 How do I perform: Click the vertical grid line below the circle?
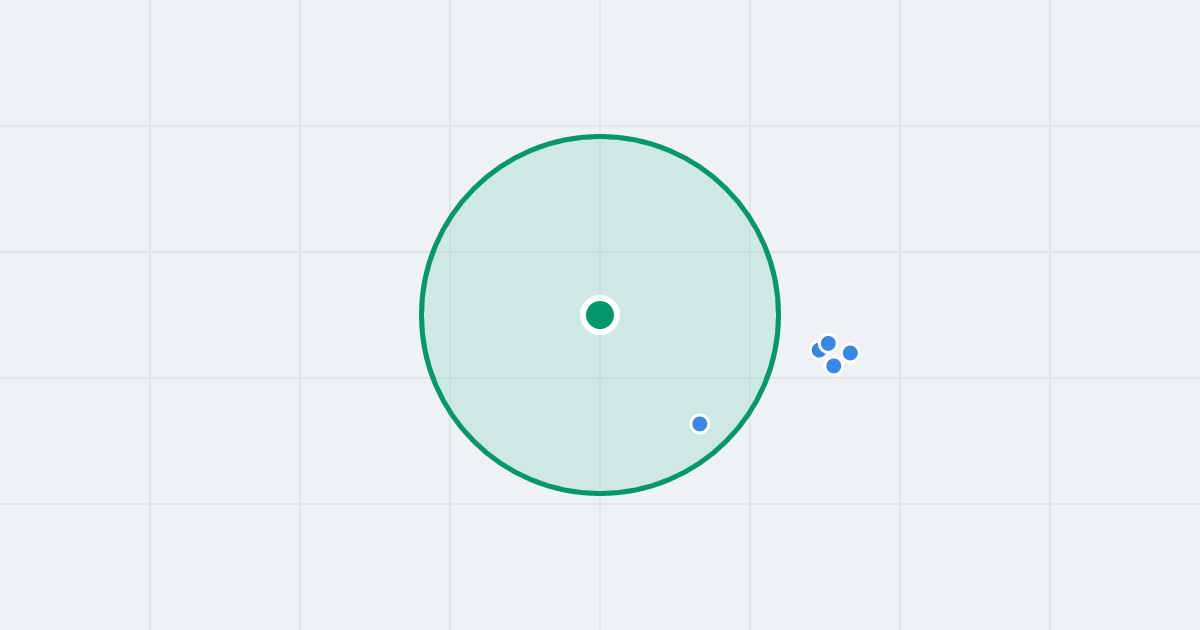[600, 560]
